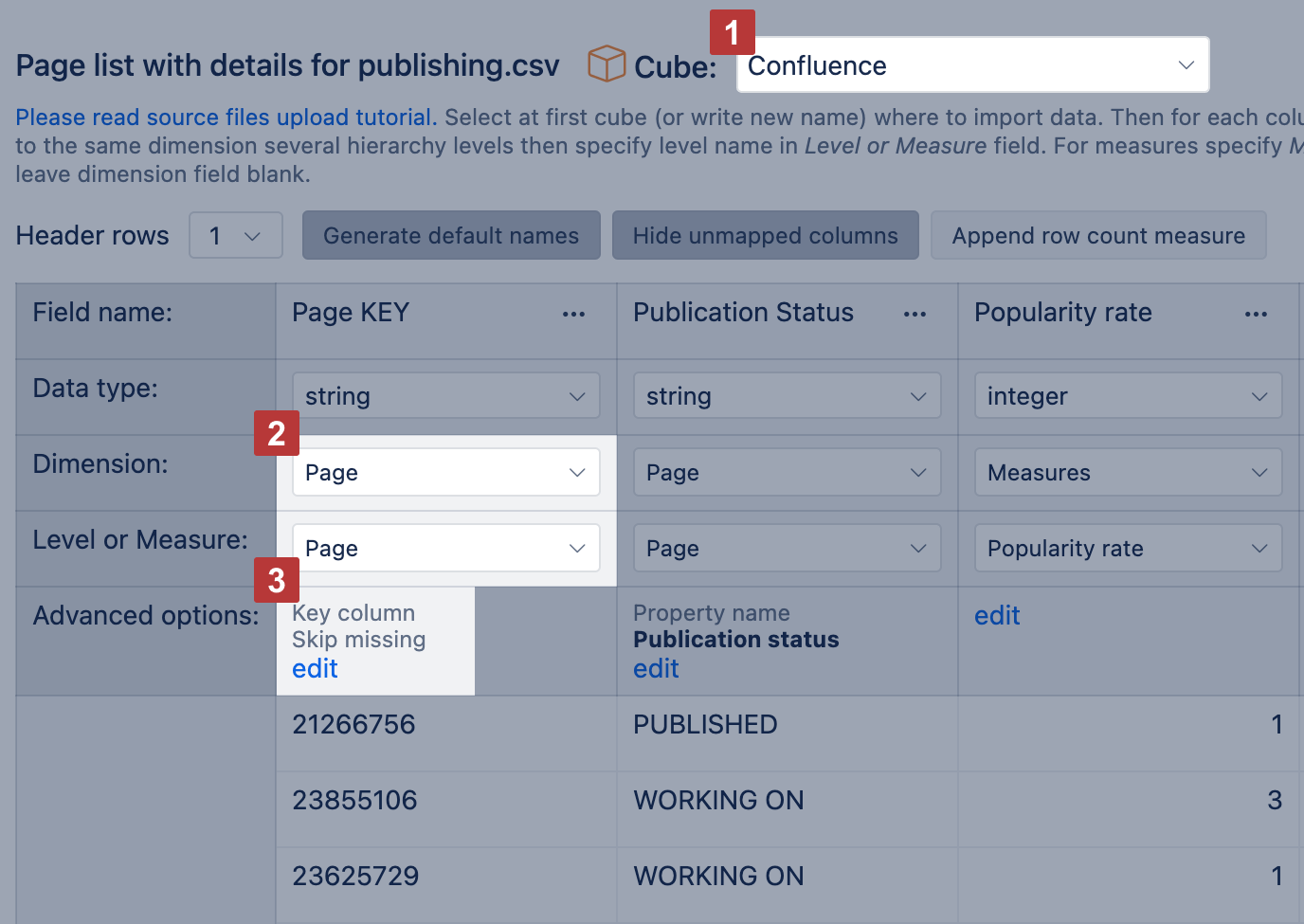1304x924 pixels.
Task: Click Append row count measure button
Action: [1098, 236]
